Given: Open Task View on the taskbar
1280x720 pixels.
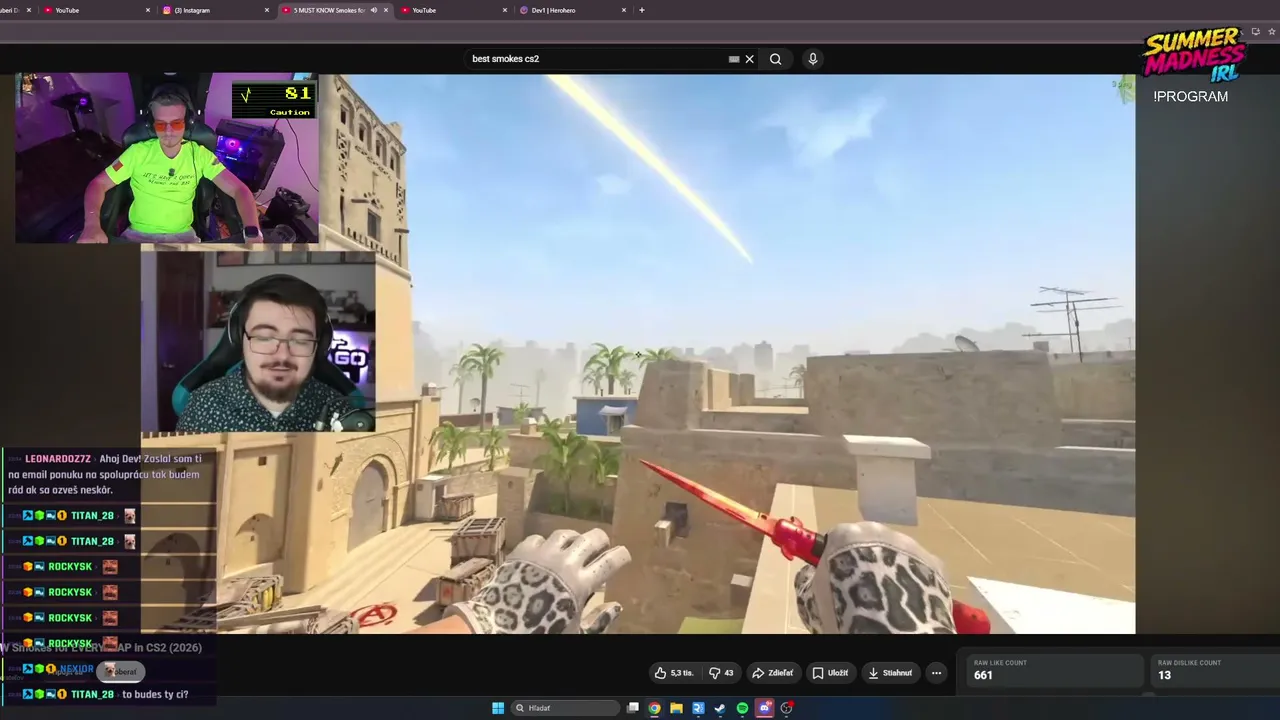Looking at the screenshot, I should point(633,708).
